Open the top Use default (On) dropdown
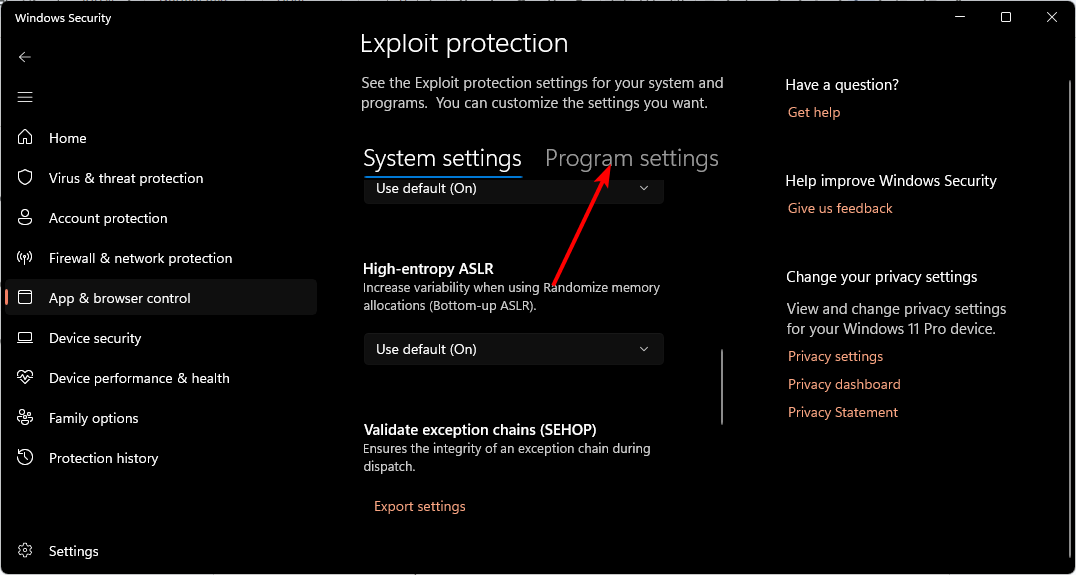The height and width of the screenshot is (575, 1076). click(513, 189)
